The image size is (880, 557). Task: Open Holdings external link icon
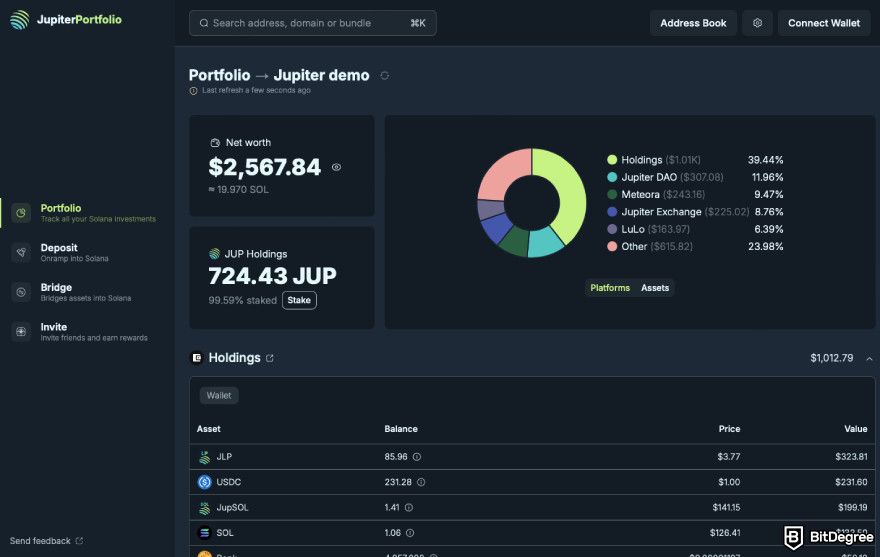[270, 358]
